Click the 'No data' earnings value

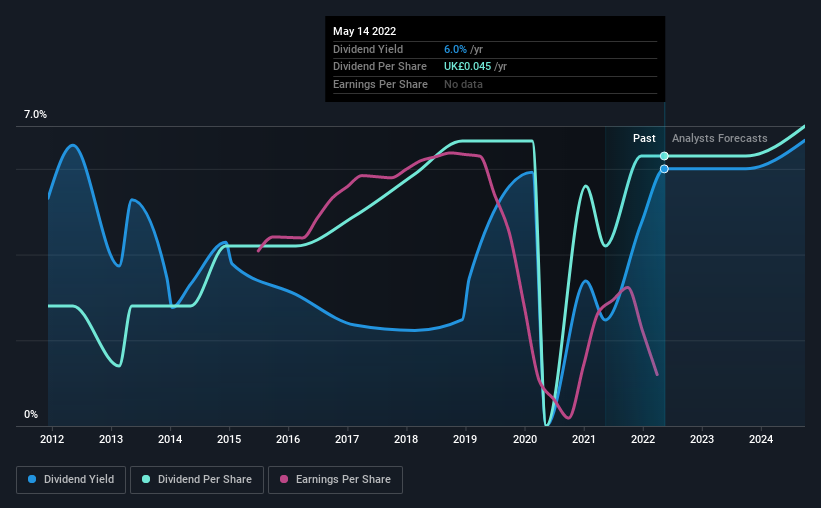click(463, 84)
